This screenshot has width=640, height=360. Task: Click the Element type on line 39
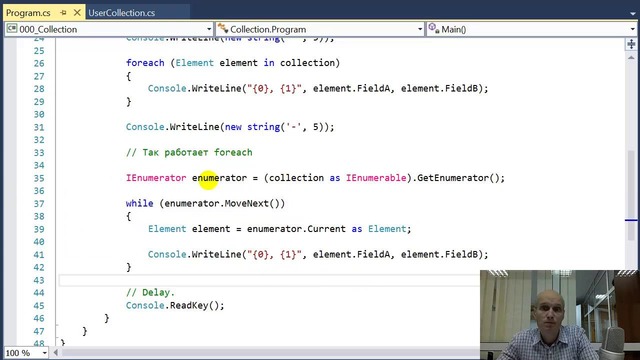coord(167,229)
